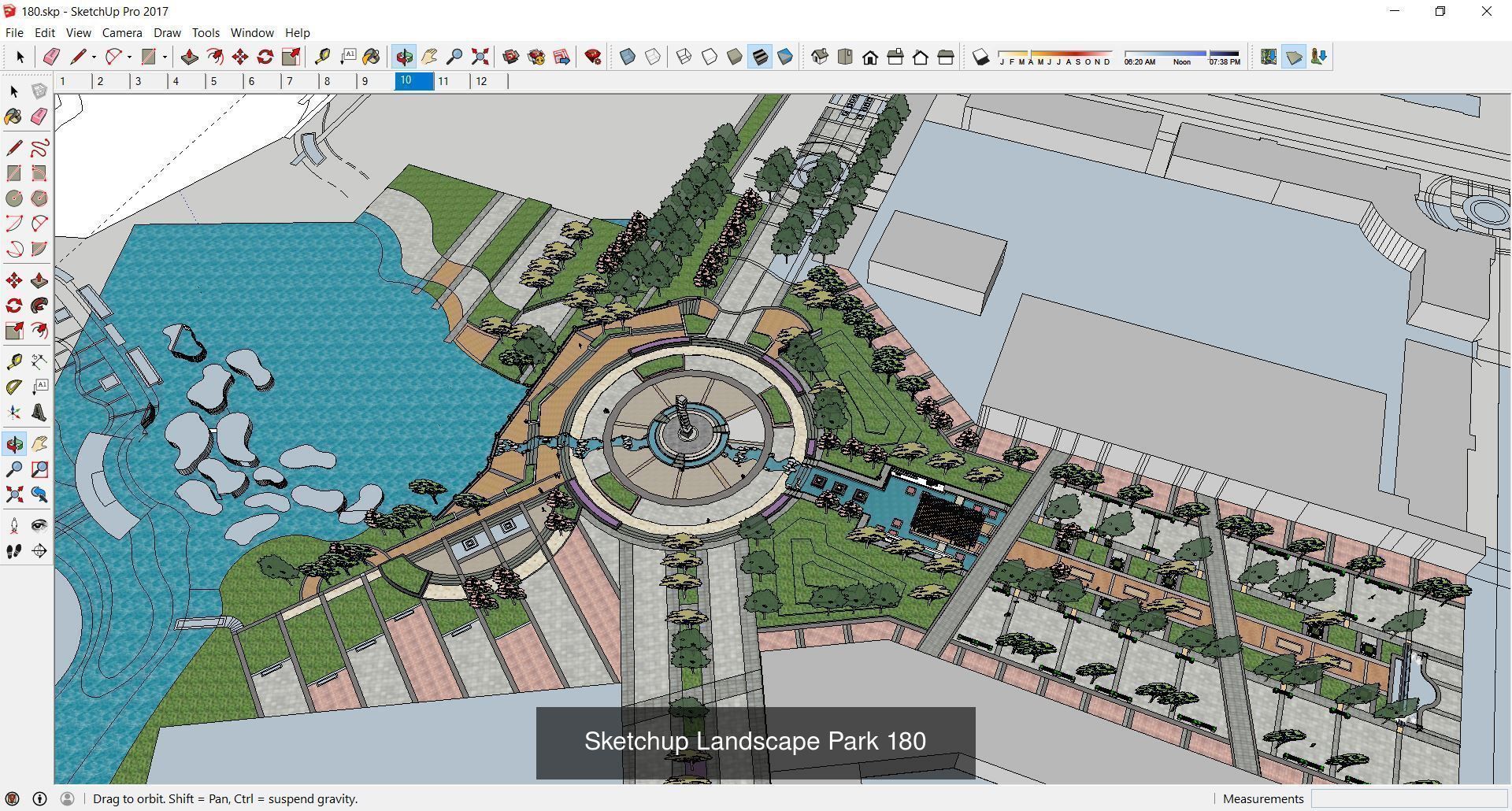Select the Pie arc tool in left palette
The height and width of the screenshot is (811, 1512).
click(39, 249)
